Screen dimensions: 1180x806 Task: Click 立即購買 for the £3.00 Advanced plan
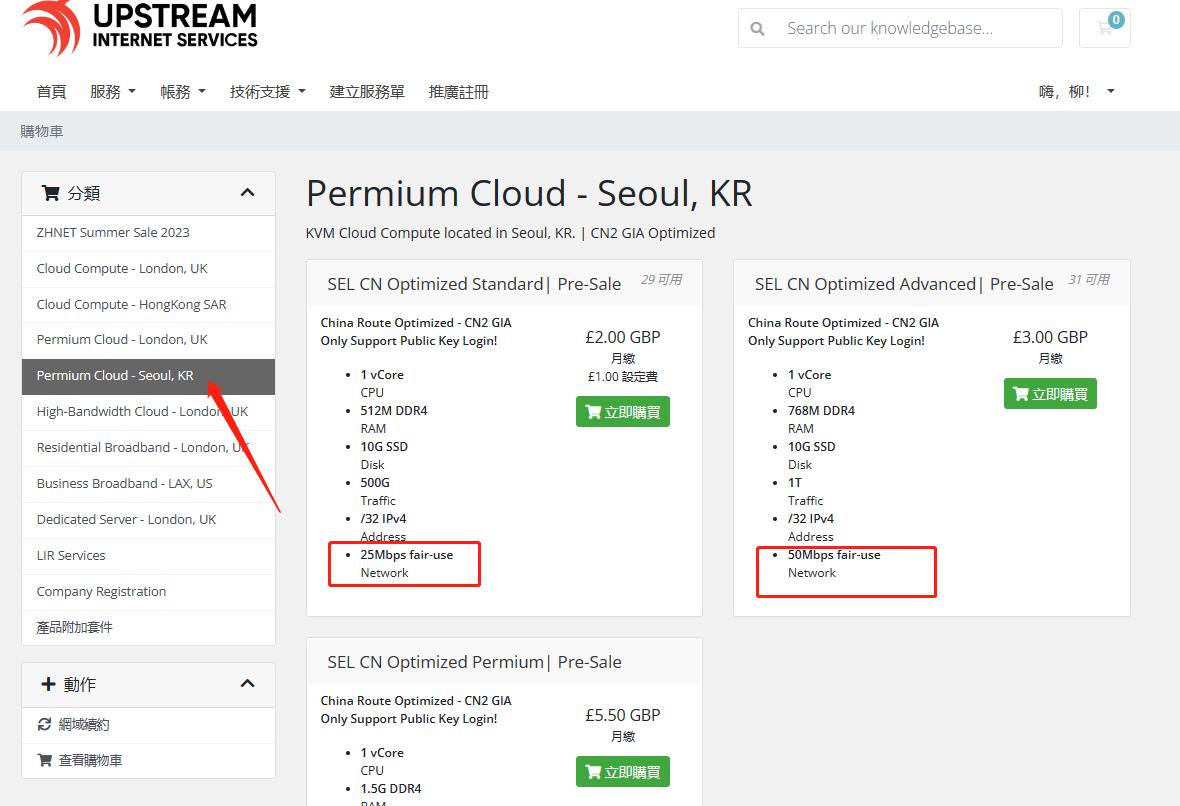tap(1050, 394)
